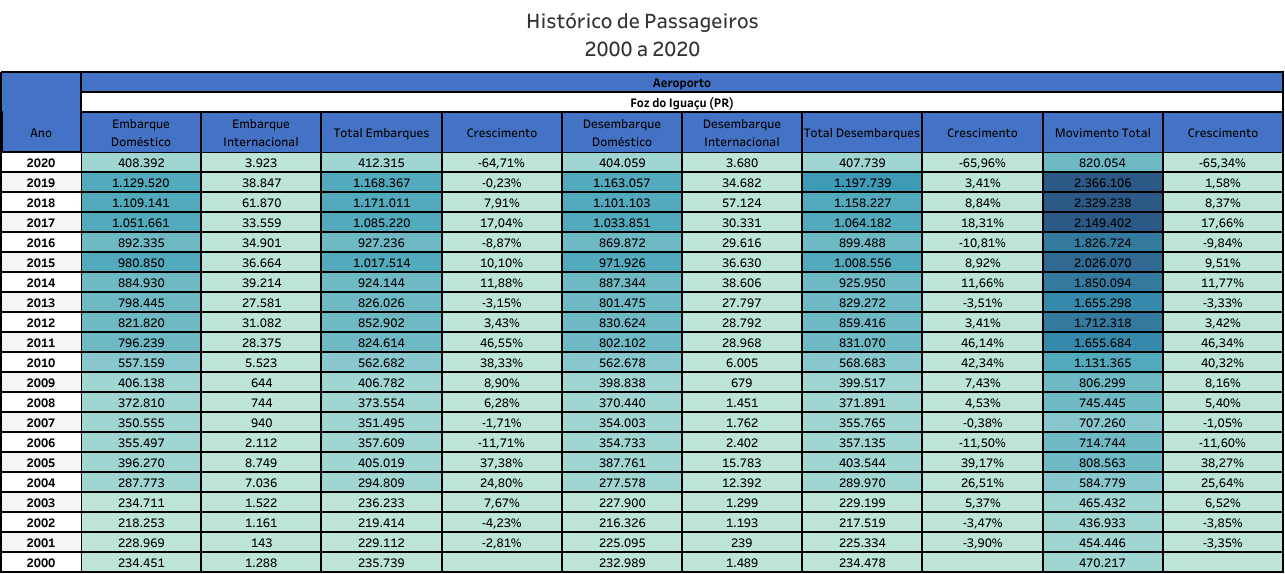Image resolution: width=1285 pixels, height=574 pixels.
Task: Click the Histórico de Passageiros title
Action: (x=642, y=21)
